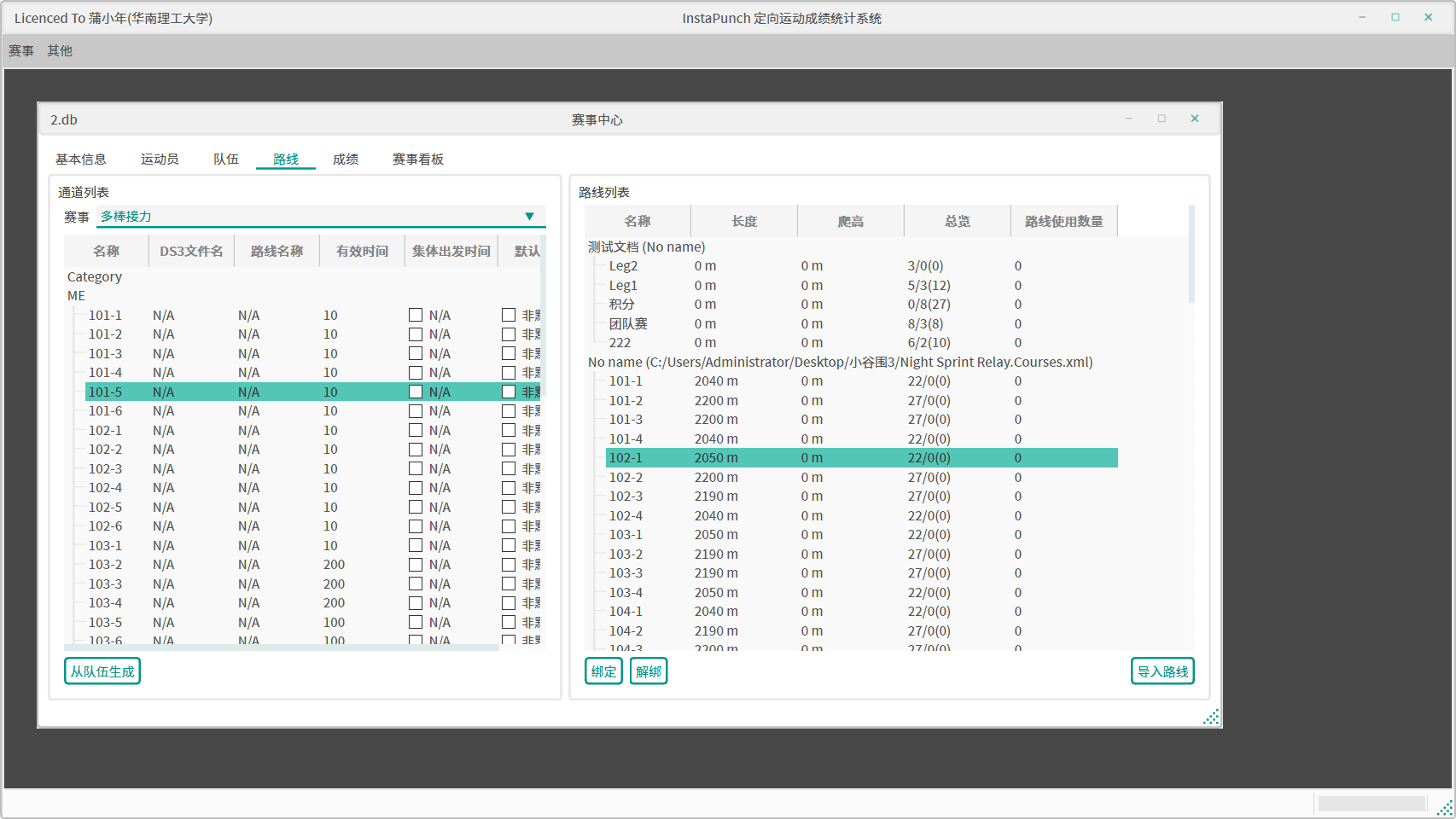
Task: Open the 赛事 menu in menu bar
Action: point(21,51)
